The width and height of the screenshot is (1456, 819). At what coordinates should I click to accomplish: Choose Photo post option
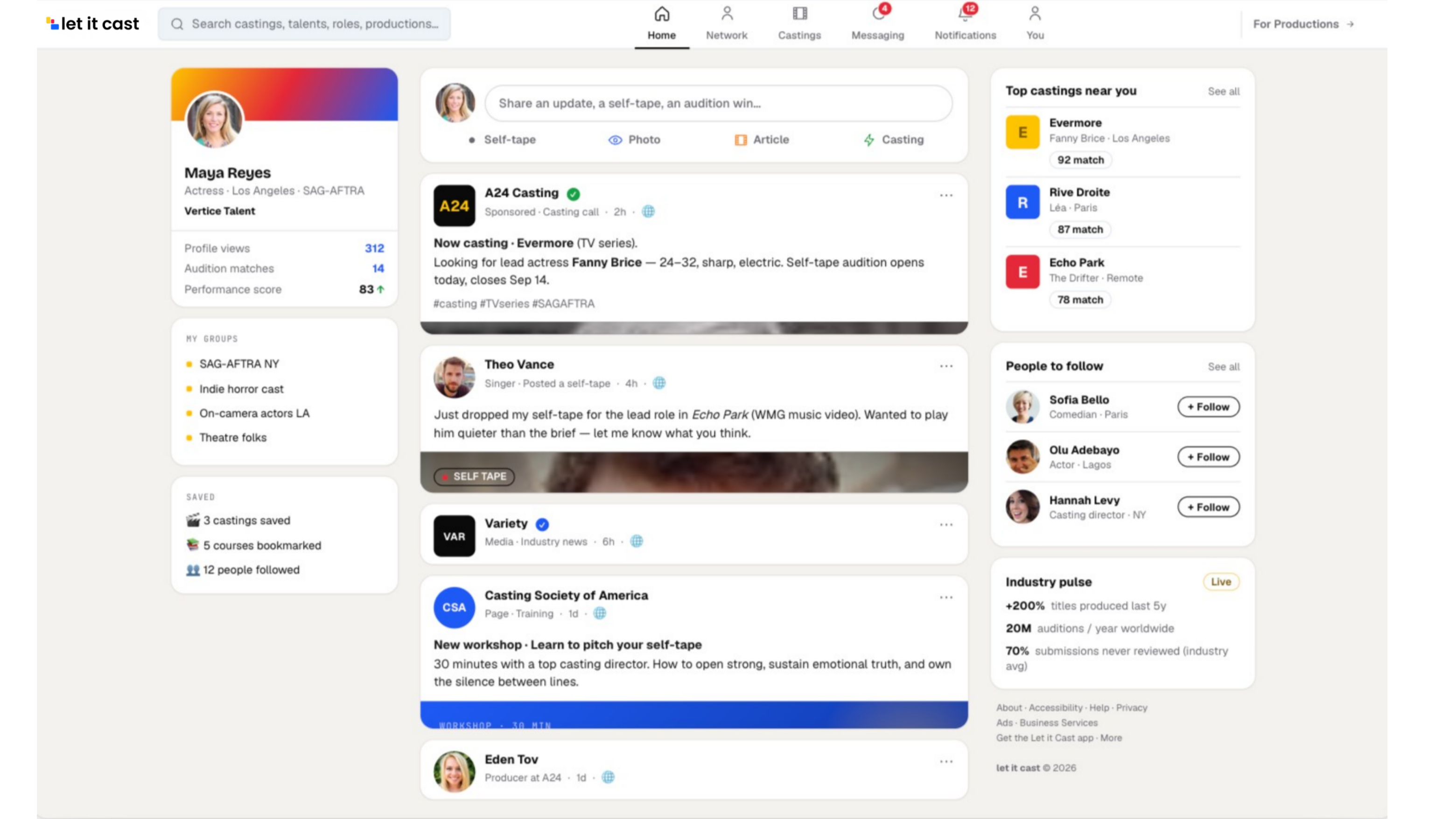pyautogui.click(x=634, y=140)
